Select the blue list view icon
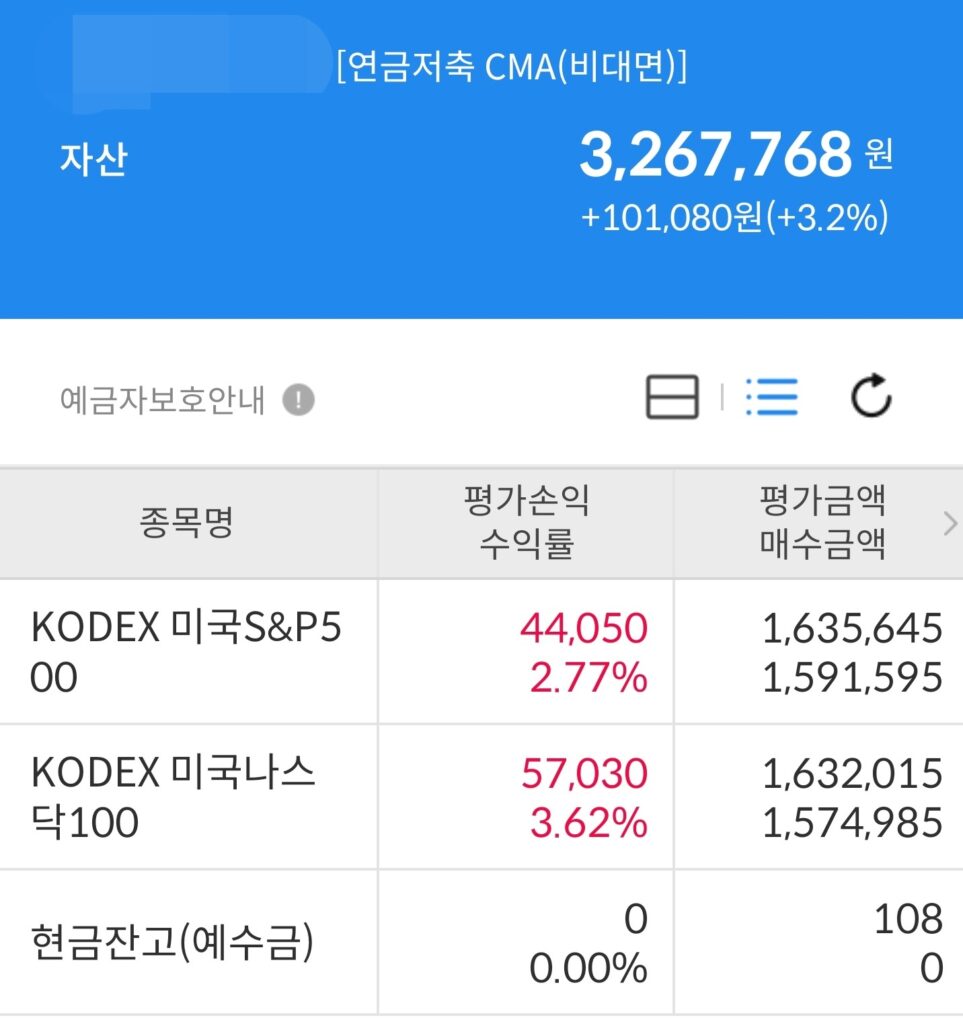 772,396
